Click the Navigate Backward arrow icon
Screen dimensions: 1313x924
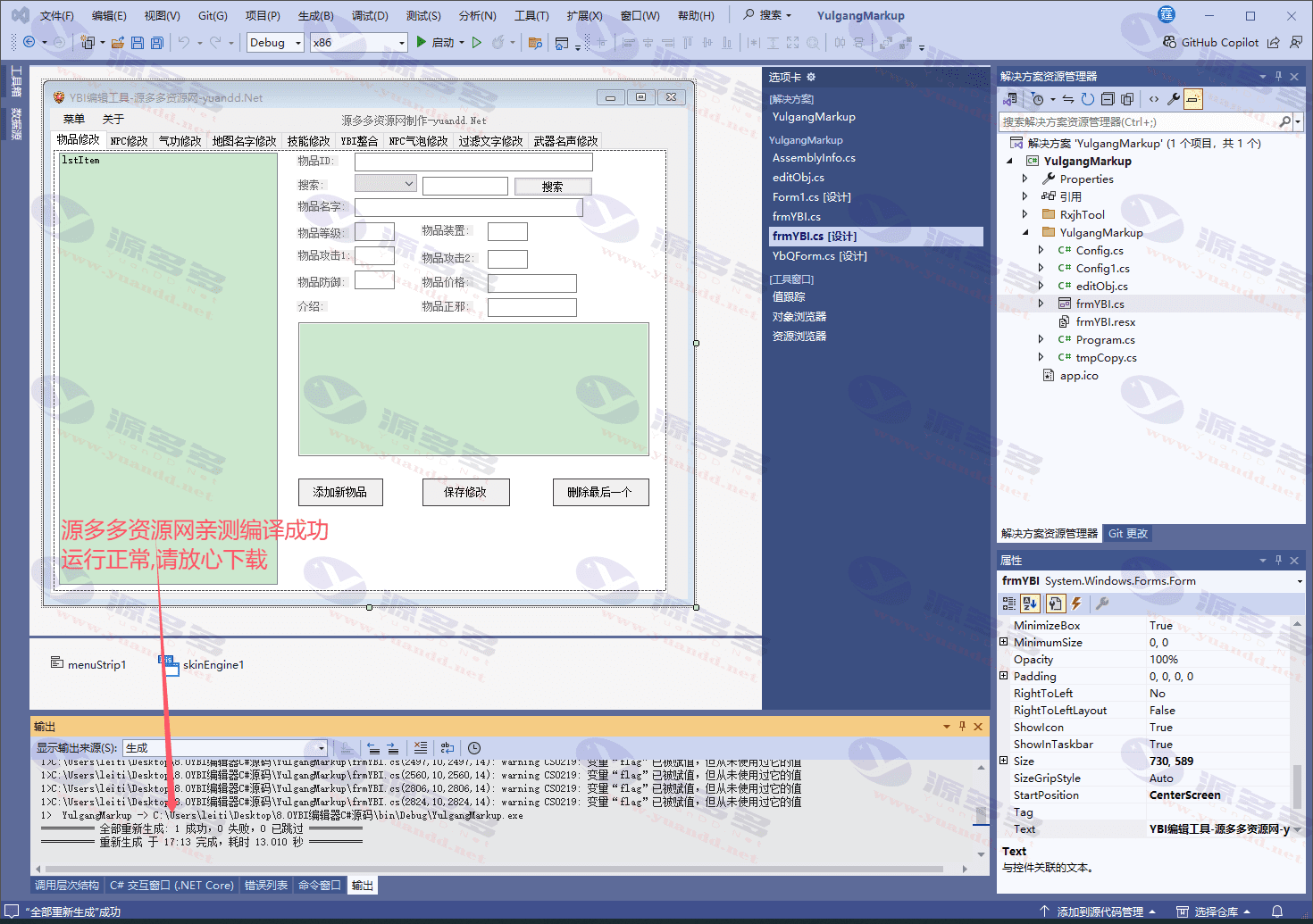29,42
